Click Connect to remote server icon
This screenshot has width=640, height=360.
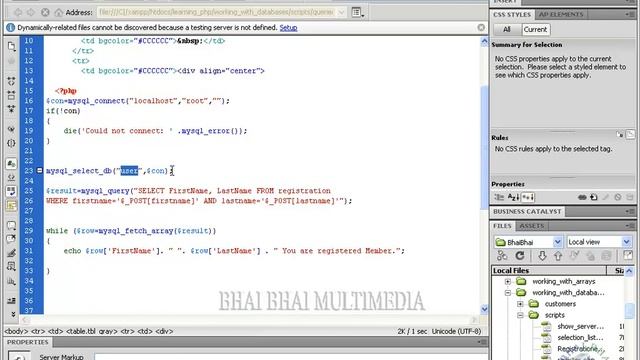pos(502,256)
